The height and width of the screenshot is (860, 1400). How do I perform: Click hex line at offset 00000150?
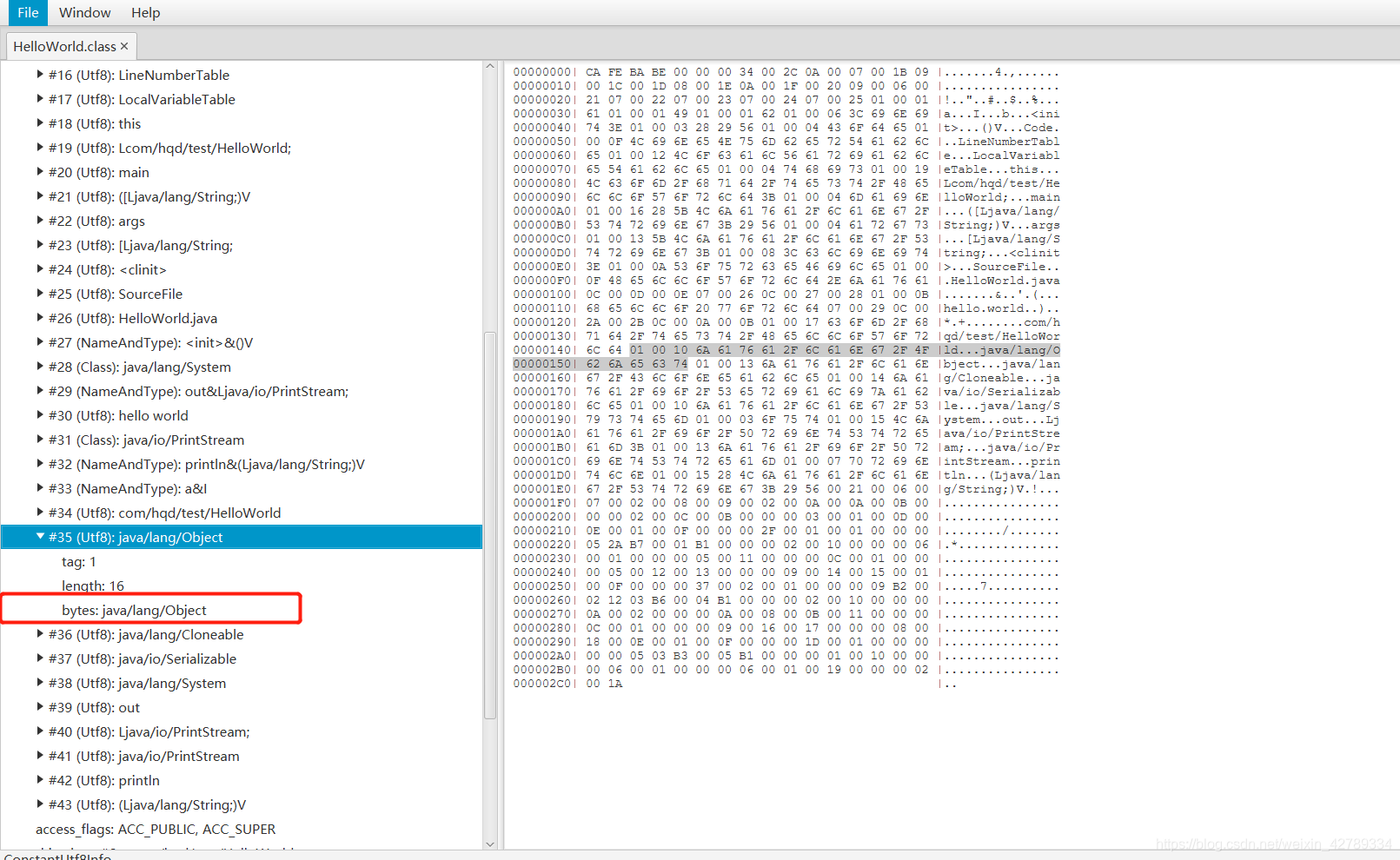point(786,364)
